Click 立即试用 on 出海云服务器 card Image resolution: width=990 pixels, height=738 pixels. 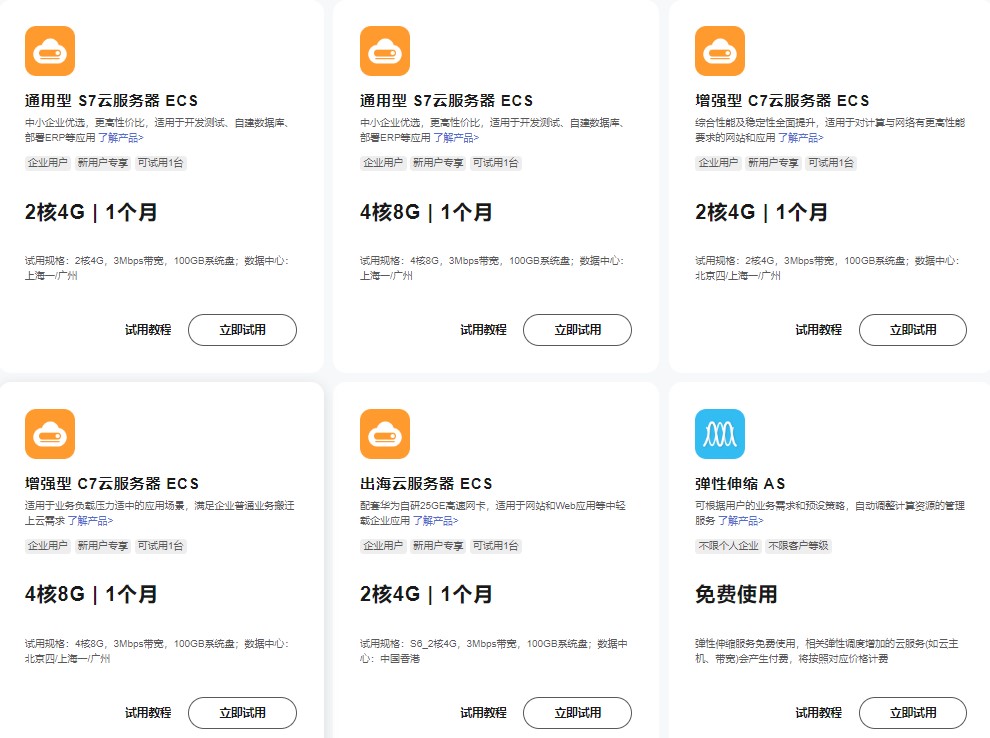pyautogui.click(x=578, y=713)
